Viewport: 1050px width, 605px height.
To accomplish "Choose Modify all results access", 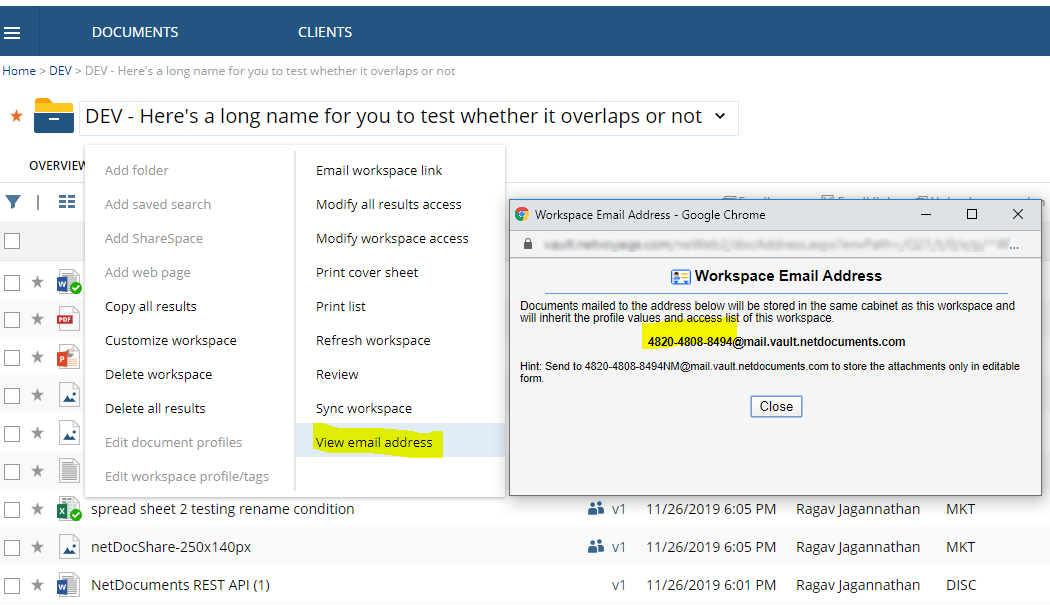I will click(x=388, y=204).
